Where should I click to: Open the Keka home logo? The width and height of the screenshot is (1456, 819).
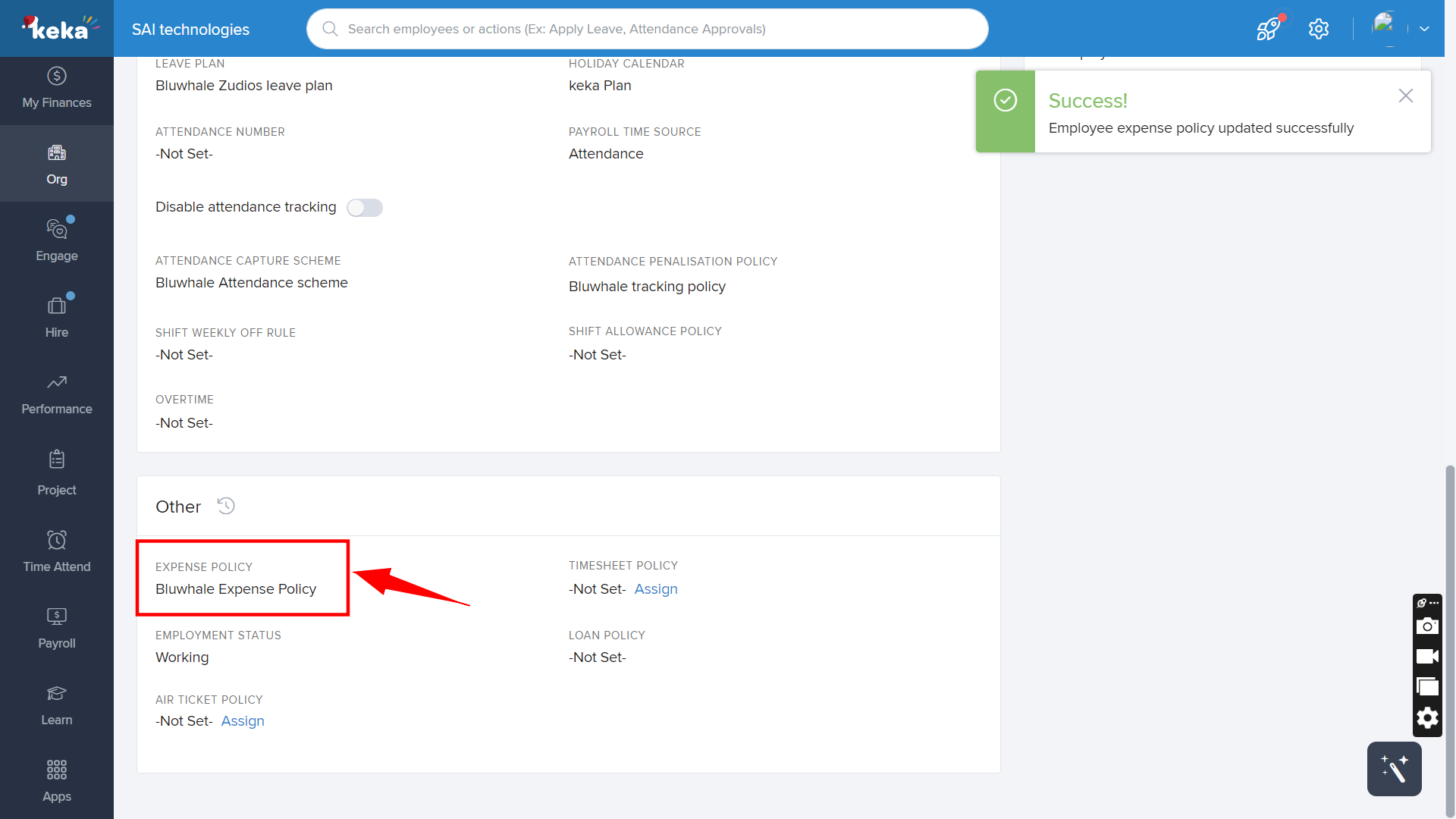[x=57, y=29]
